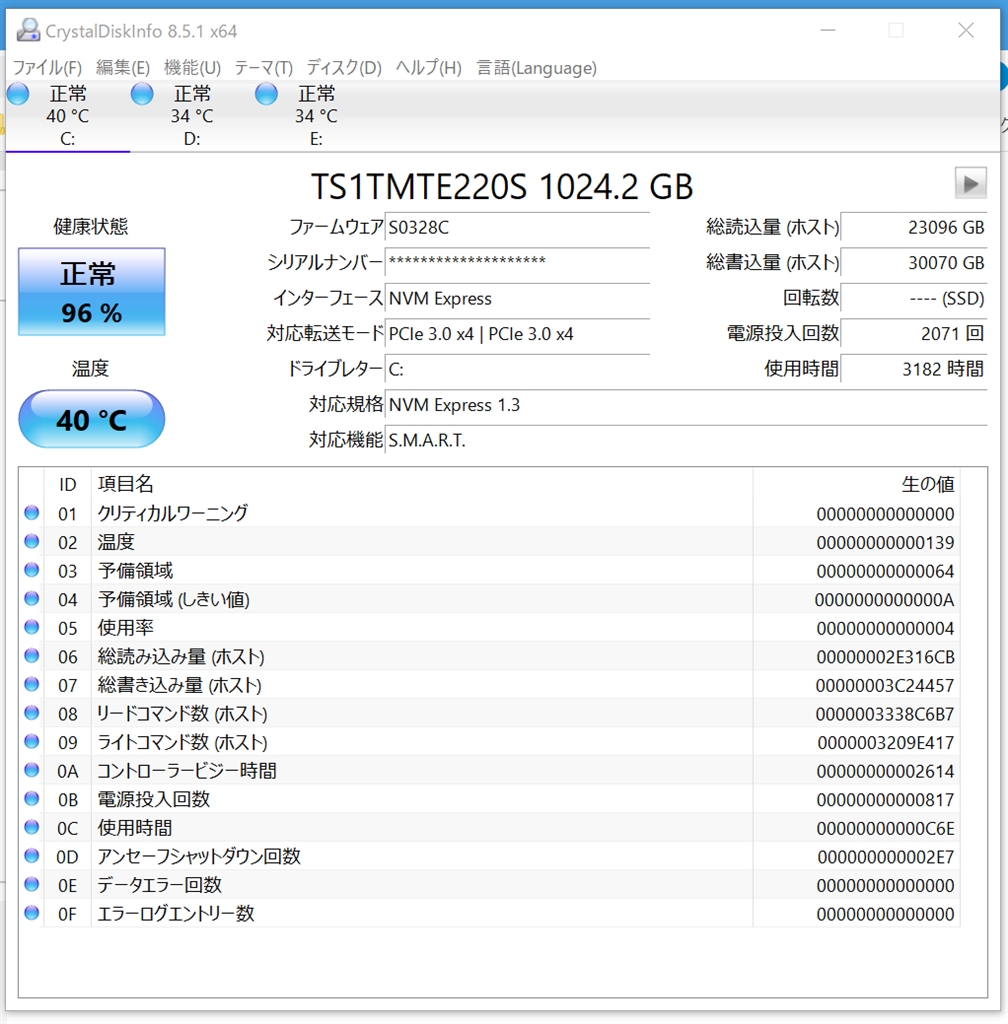Screen dimensions: 1008x1024
Task: Click the 正常 96 % health status button
Action: pyautogui.click(x=91, y=292)
